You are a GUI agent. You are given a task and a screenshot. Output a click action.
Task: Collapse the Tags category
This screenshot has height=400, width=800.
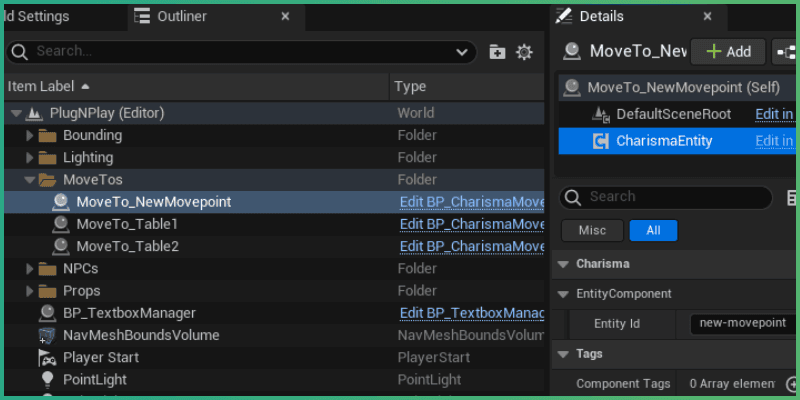click(563, 354)
